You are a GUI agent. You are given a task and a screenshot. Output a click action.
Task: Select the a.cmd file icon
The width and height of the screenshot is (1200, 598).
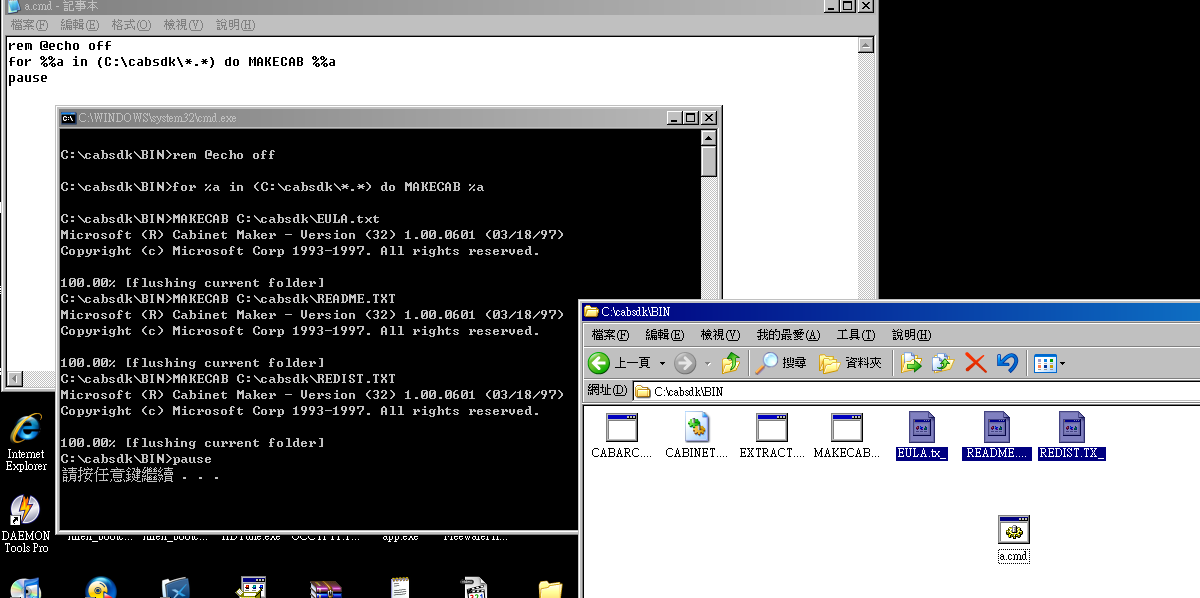pos(1013,531)
